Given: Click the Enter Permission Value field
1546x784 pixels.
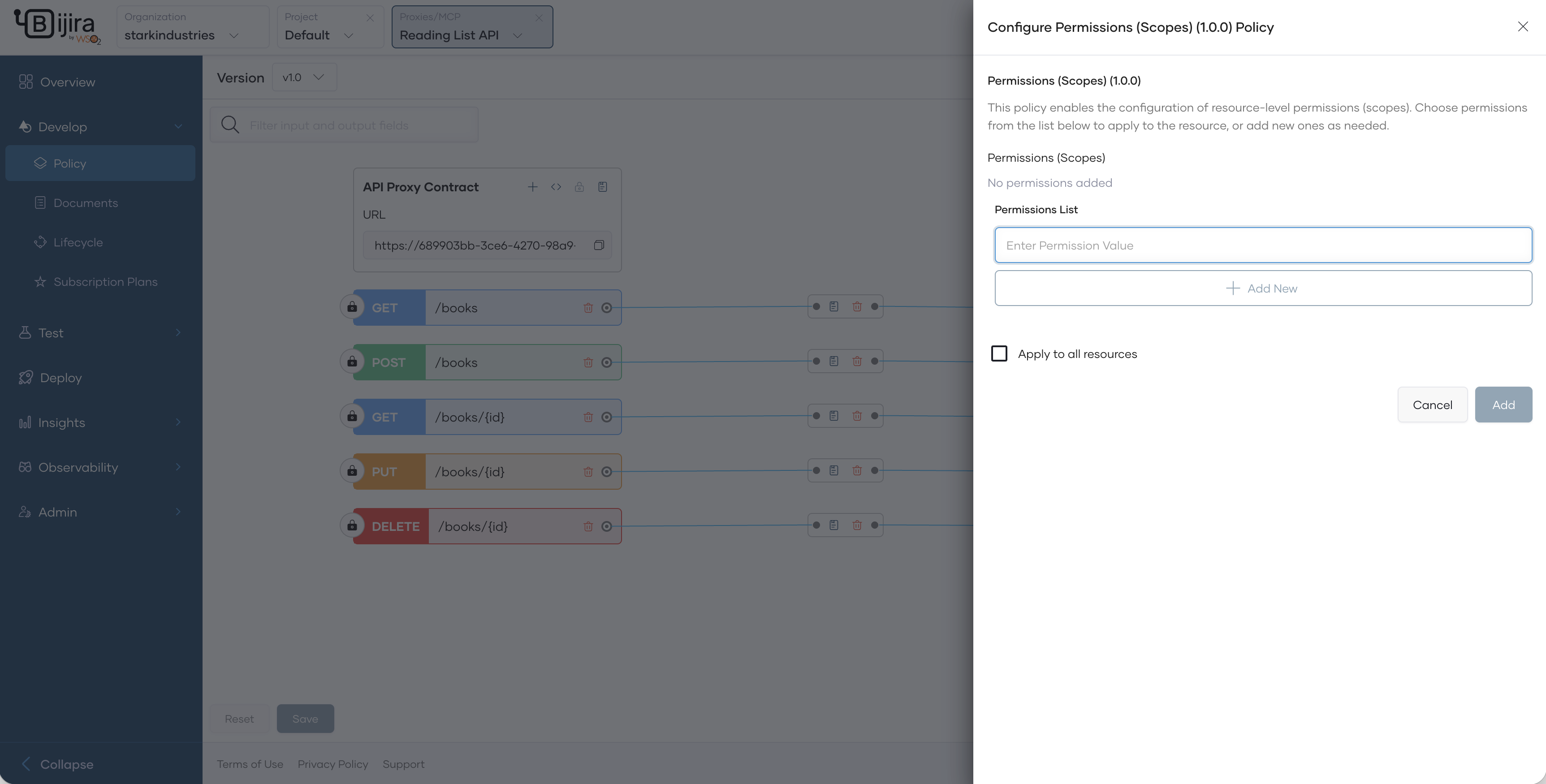Looking at the screenshot, I should tap(1263, 246).
